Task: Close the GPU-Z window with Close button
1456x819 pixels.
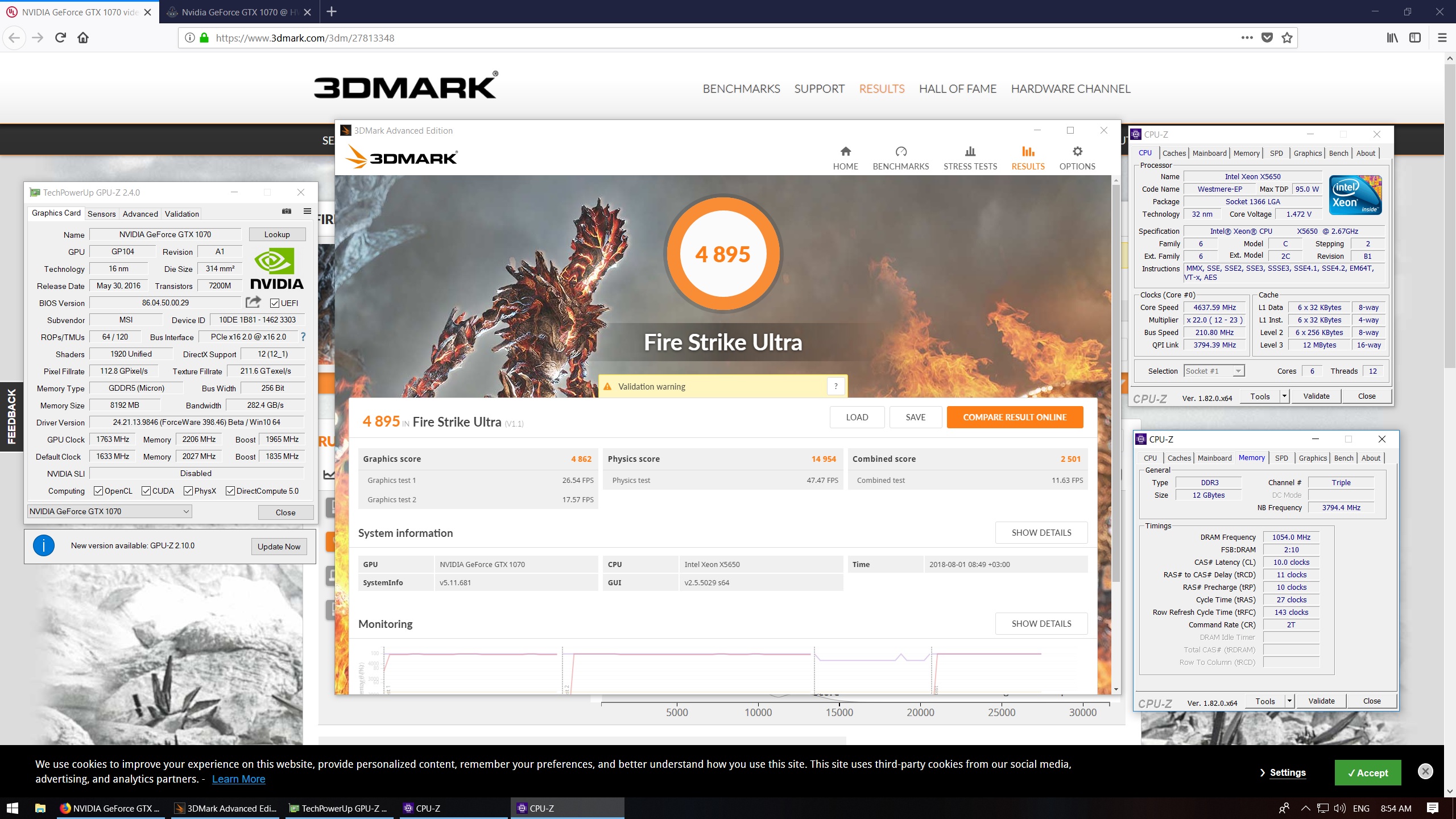Action: tap(286, 512)
